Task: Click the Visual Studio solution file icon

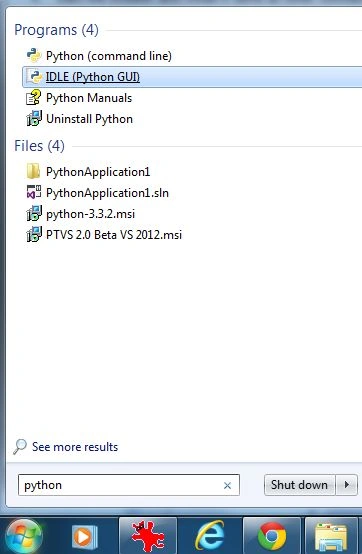Action: click(34, 193)
